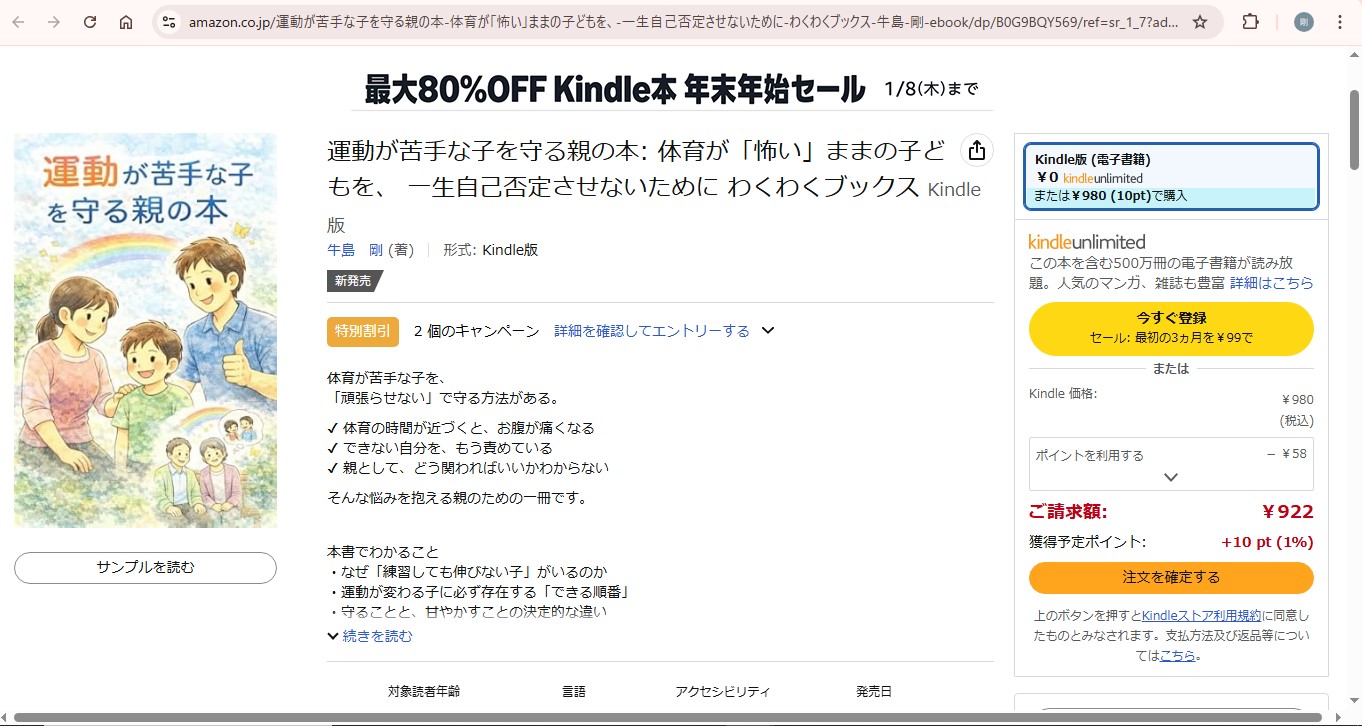Click the browser forward arrow
Screen dimensions: 1362x726
(54, 22)
